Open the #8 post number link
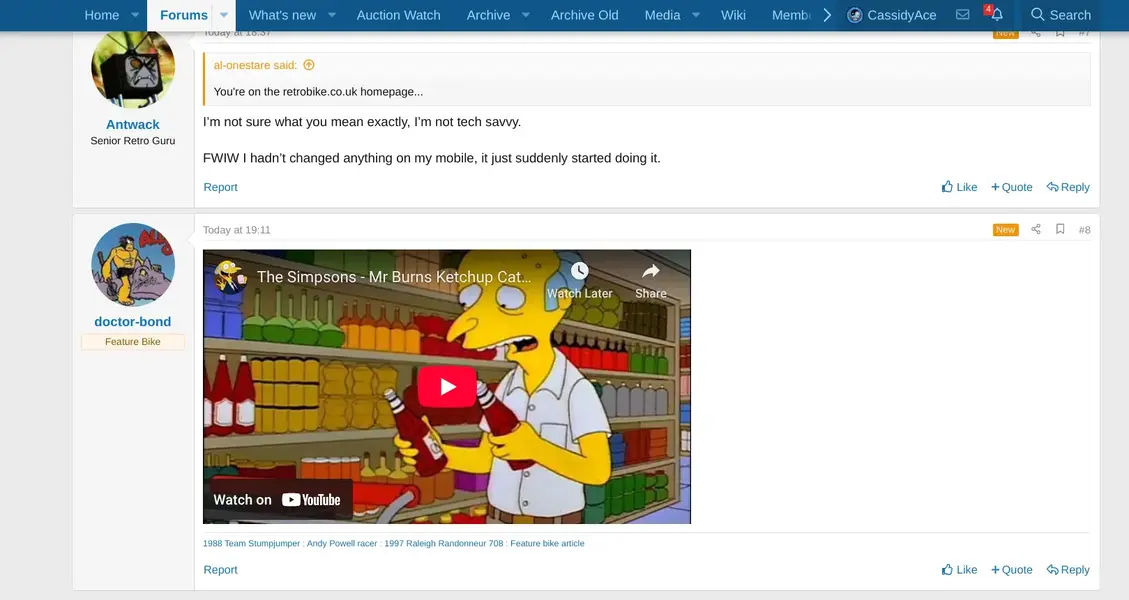The width and height of the screenshot is (1129, 600). click(x=1084, y=230)
